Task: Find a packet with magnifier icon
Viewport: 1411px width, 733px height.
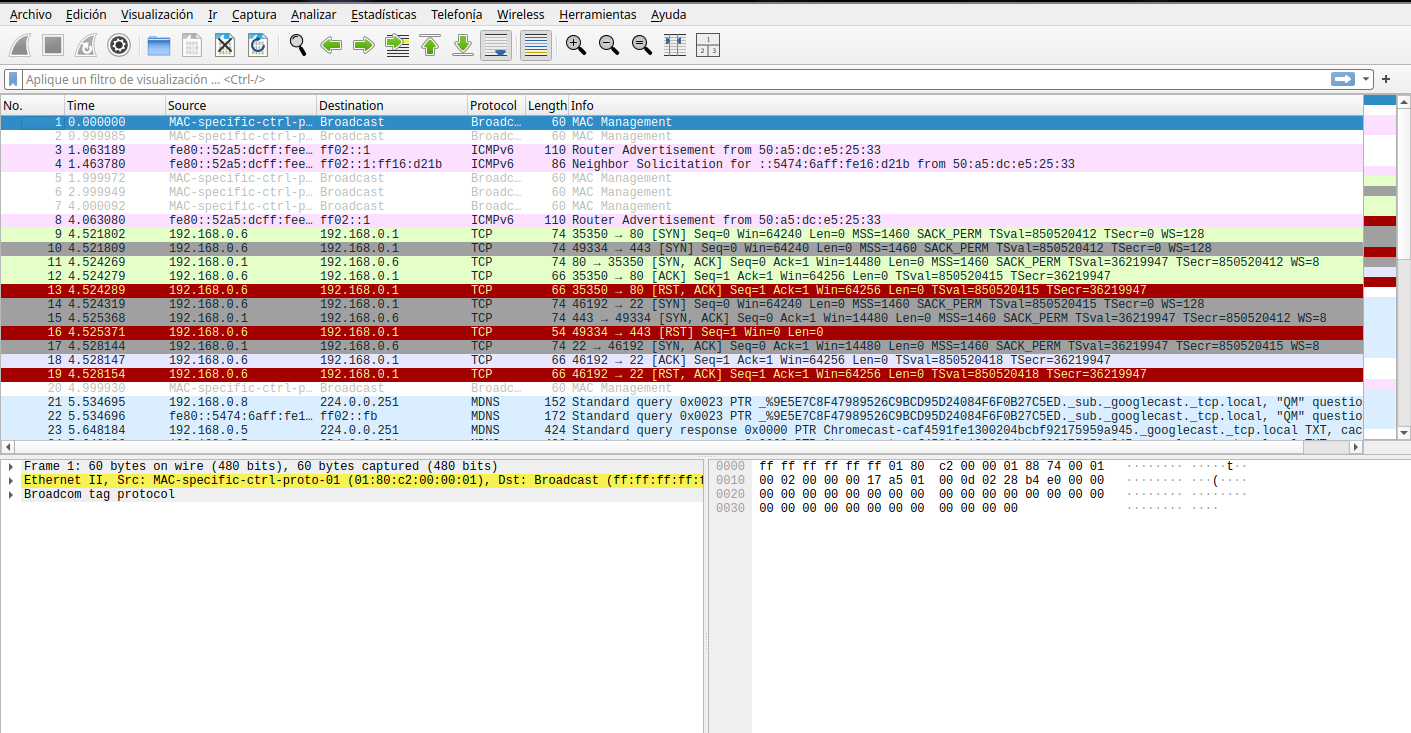Action: (298, 45)
